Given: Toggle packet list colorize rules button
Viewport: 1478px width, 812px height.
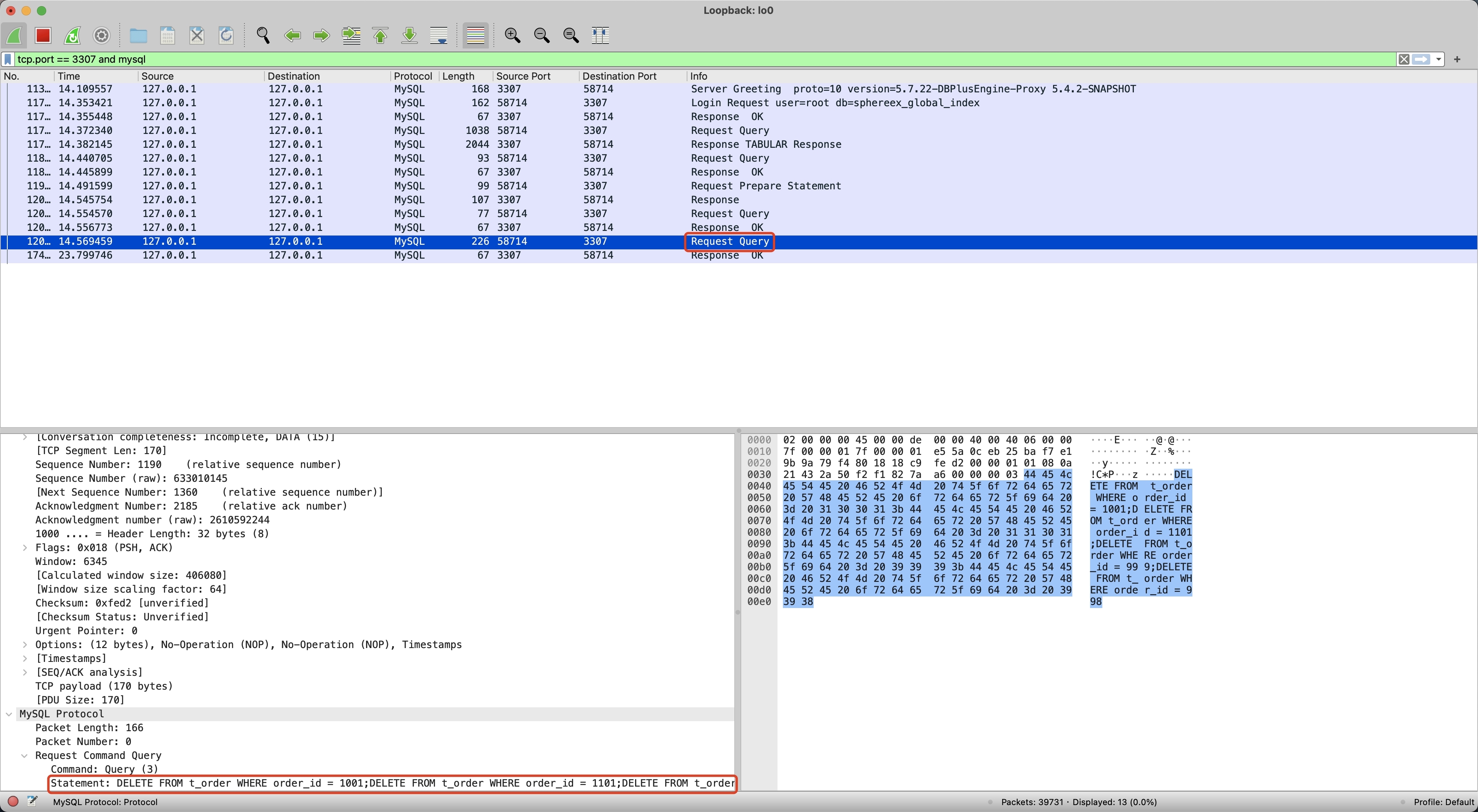Looking at the screenshot, I should click(475, 35).
